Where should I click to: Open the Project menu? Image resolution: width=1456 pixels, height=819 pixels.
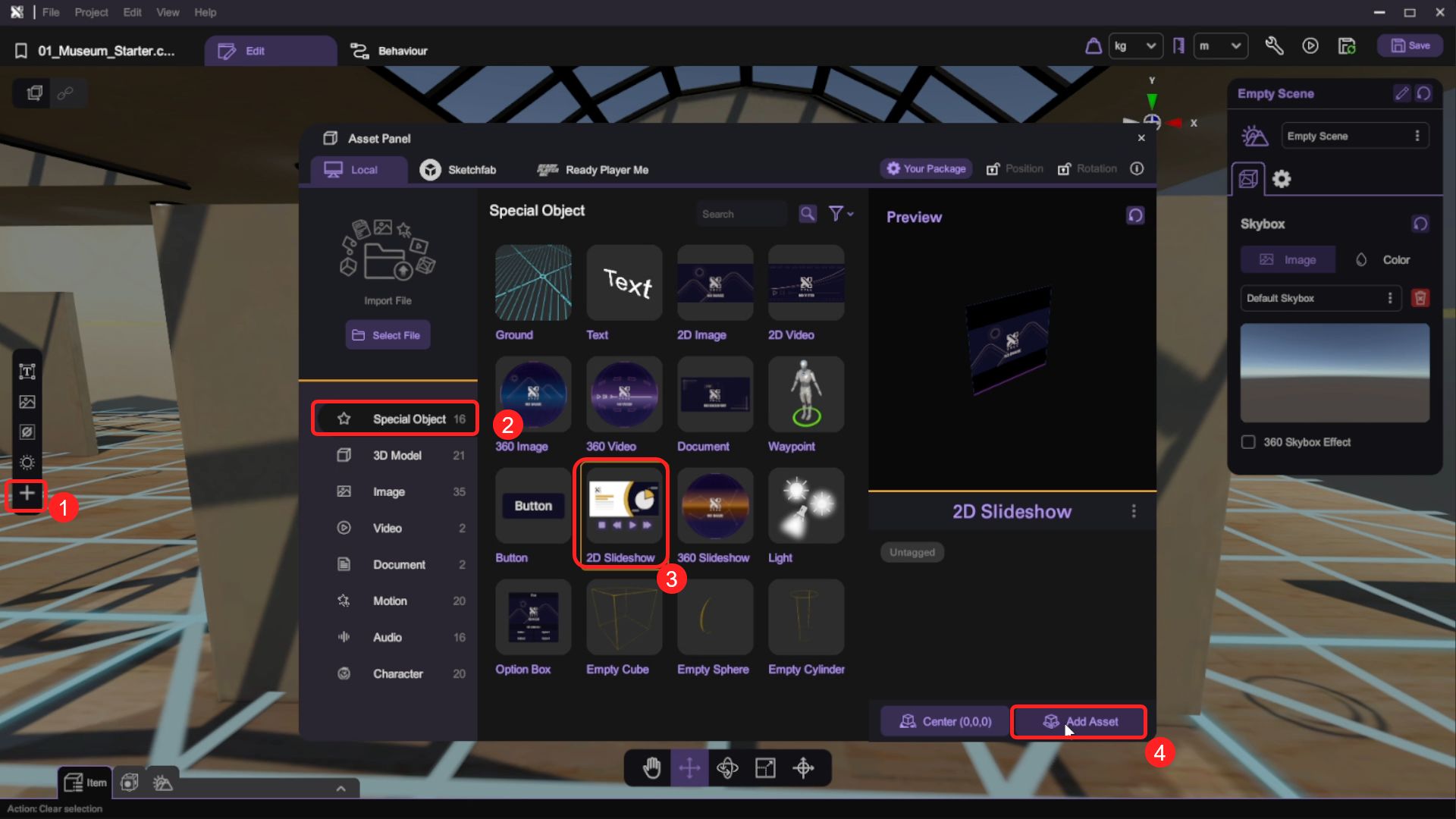(91, 12)
